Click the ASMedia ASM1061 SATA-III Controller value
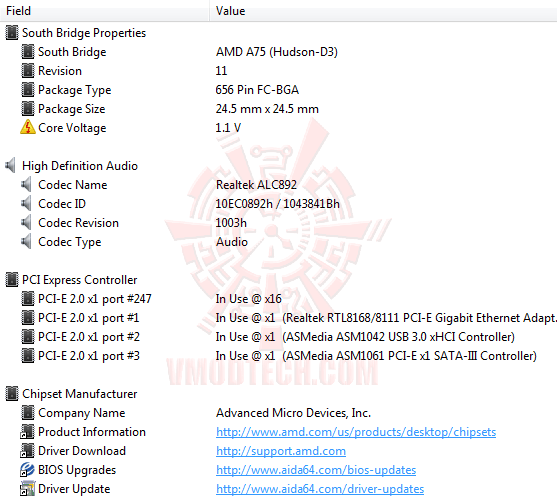 [376, 356]
